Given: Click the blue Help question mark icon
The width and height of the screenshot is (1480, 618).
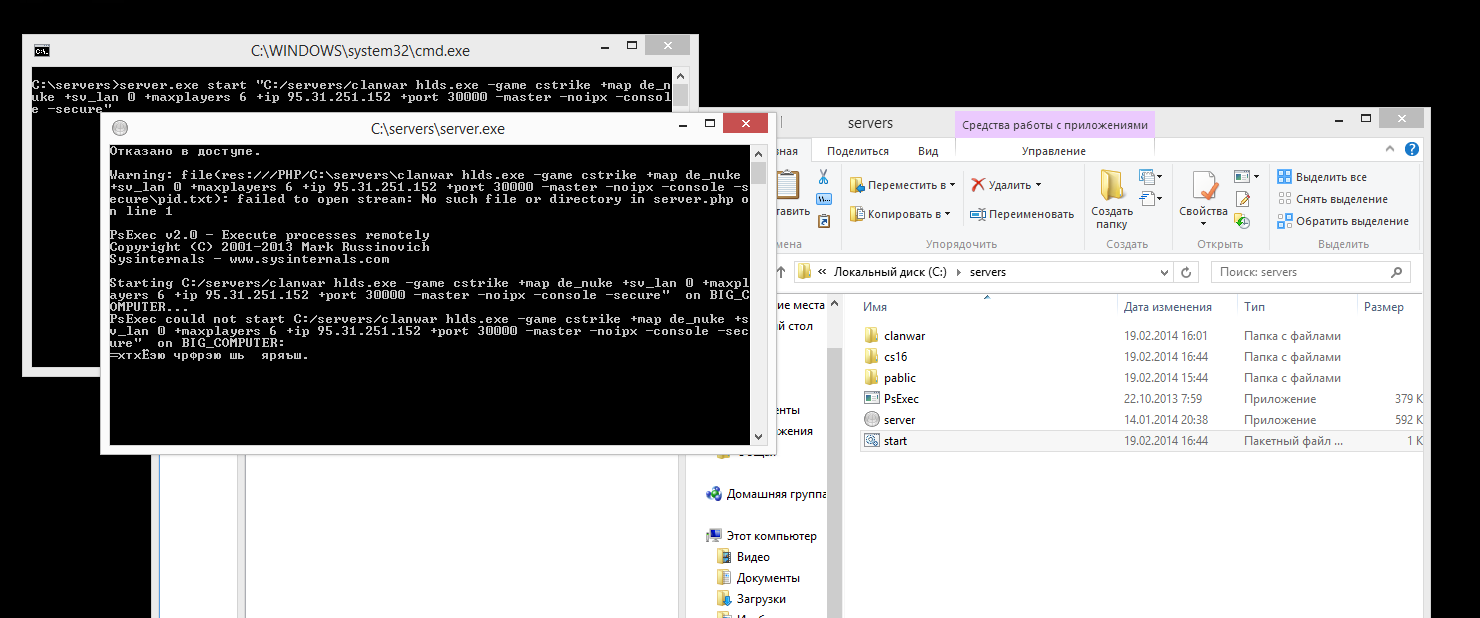Looking at the screenshot, I should click(1411, 150).
